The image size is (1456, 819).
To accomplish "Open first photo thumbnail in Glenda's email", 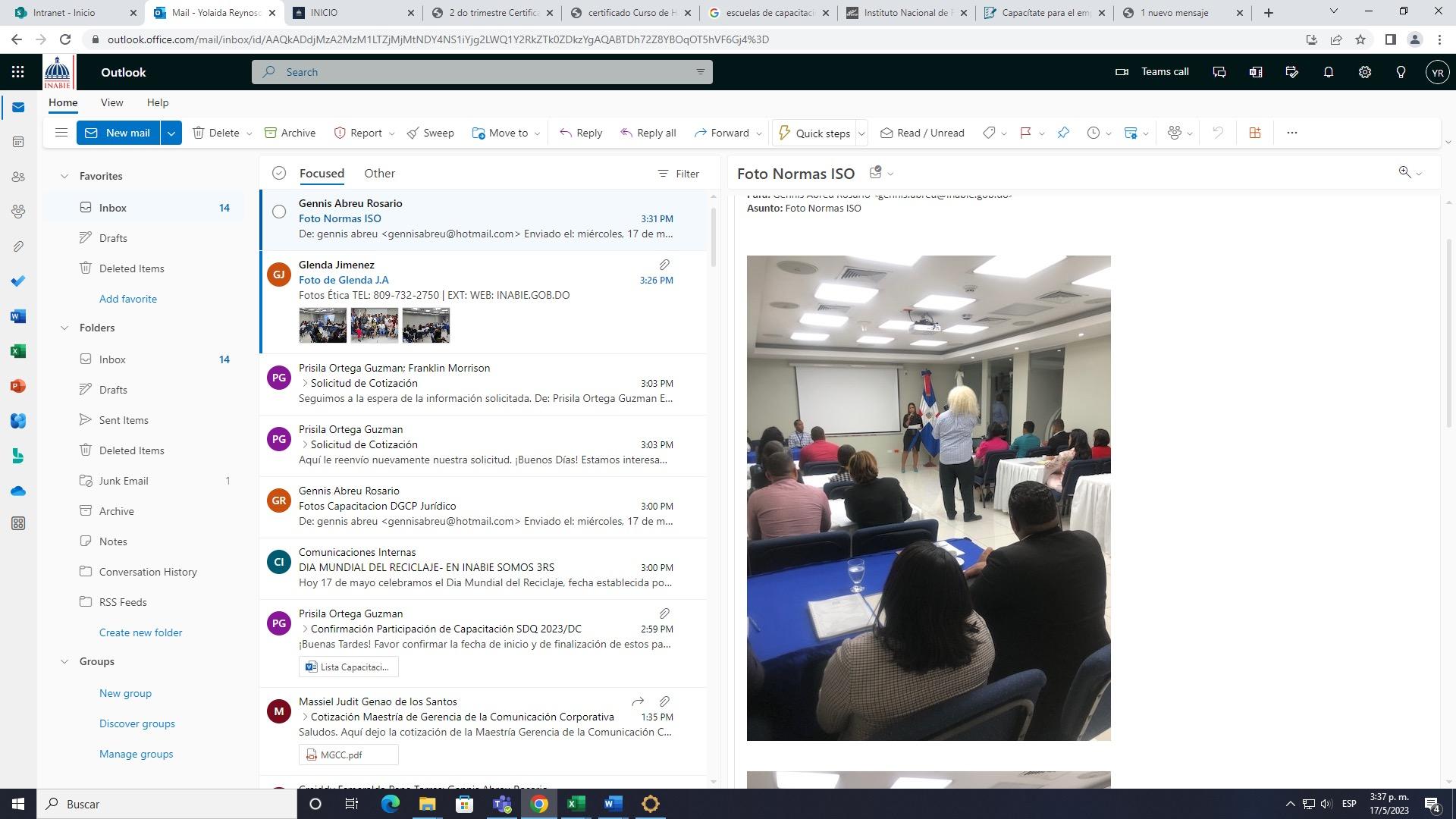I will click(x=322, y=325).
